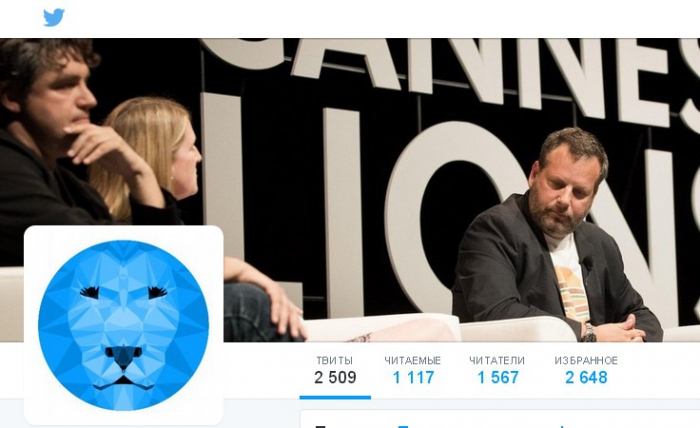The width and height of the screenshot is (700, 428).
Task: Select the ТВИТЫ tab
Action: (335, 370)
